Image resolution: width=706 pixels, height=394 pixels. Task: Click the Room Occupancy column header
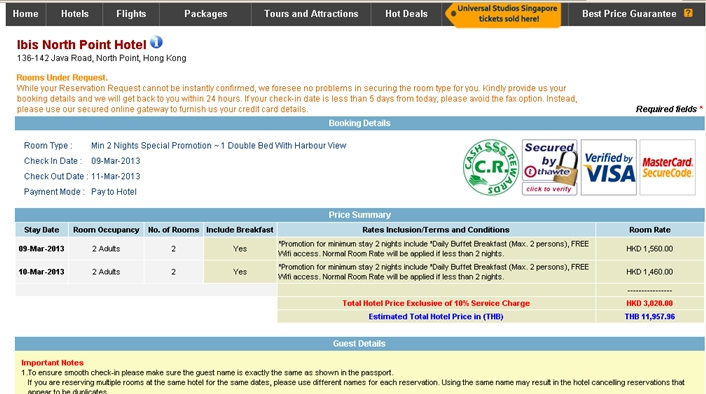[x=106, y=230]
